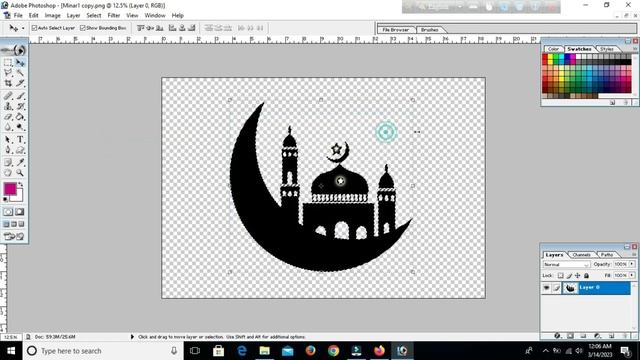
Task: Toggle lock image pixels brush icon
Action: (x=569, y=276)
